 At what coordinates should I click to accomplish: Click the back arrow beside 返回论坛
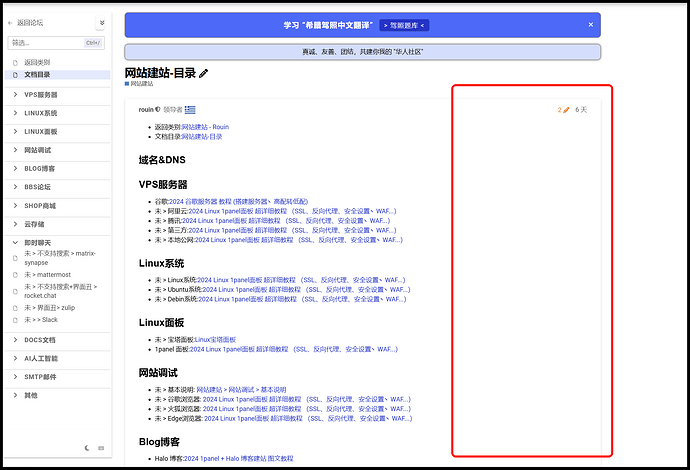click(x=10, y=23)
